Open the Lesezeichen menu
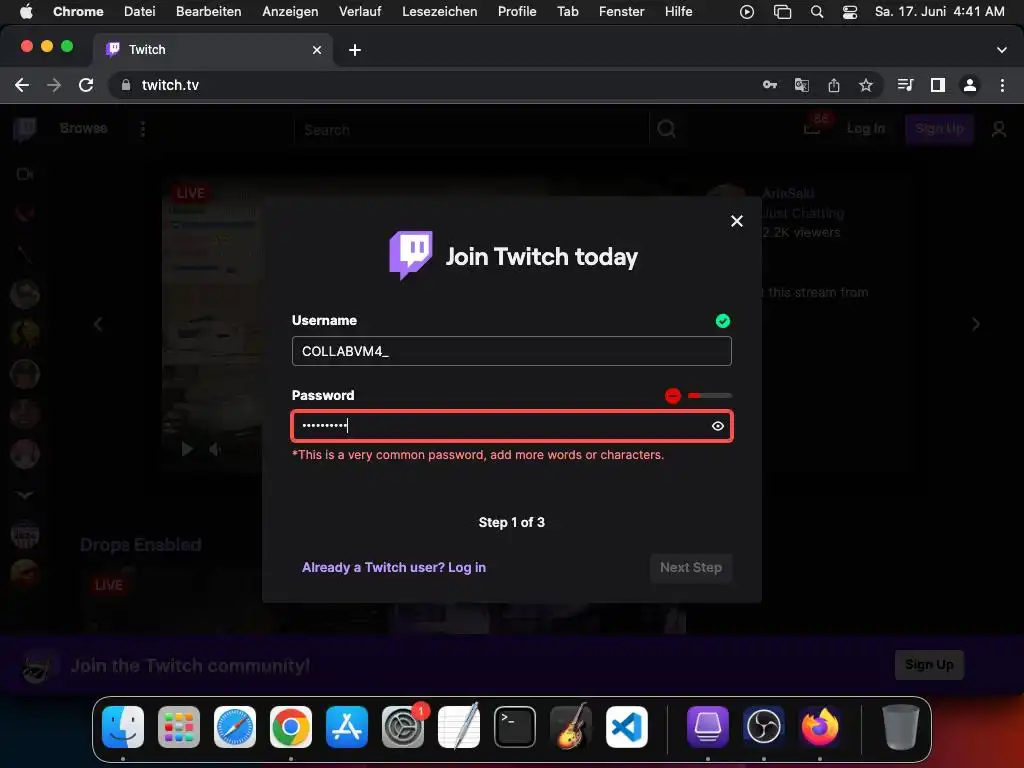 click(x=440, y=11)
